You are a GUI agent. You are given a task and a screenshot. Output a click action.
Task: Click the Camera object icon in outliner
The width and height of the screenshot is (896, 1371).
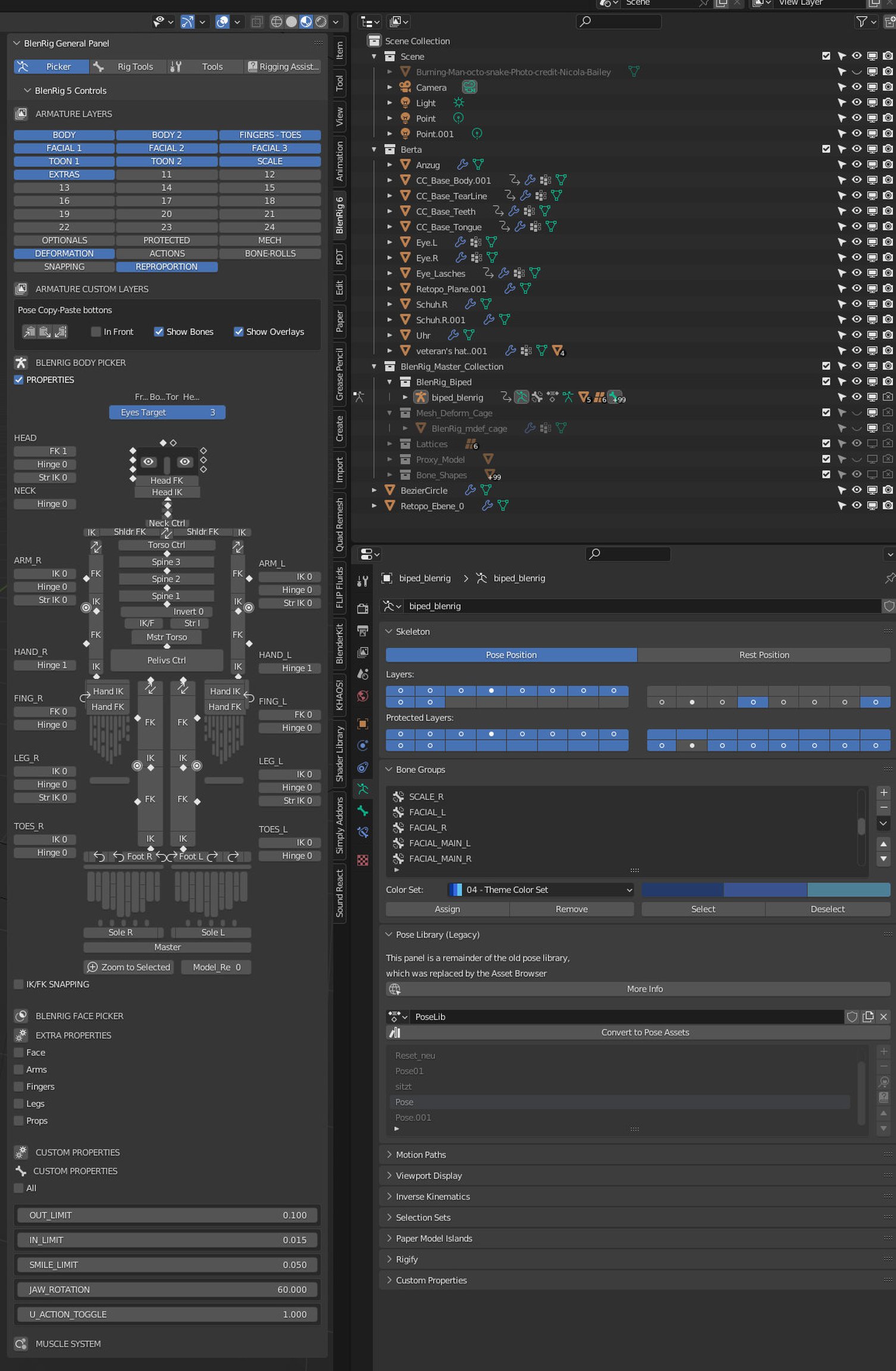pos(405,87)
